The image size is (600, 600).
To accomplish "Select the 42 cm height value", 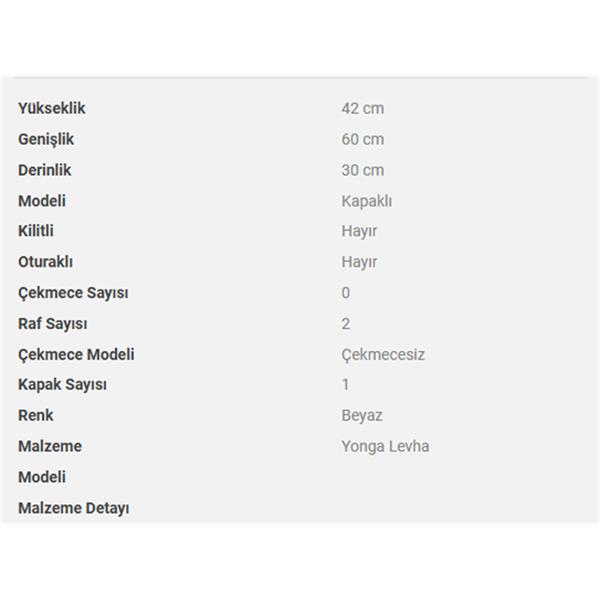I will point(362,108).
